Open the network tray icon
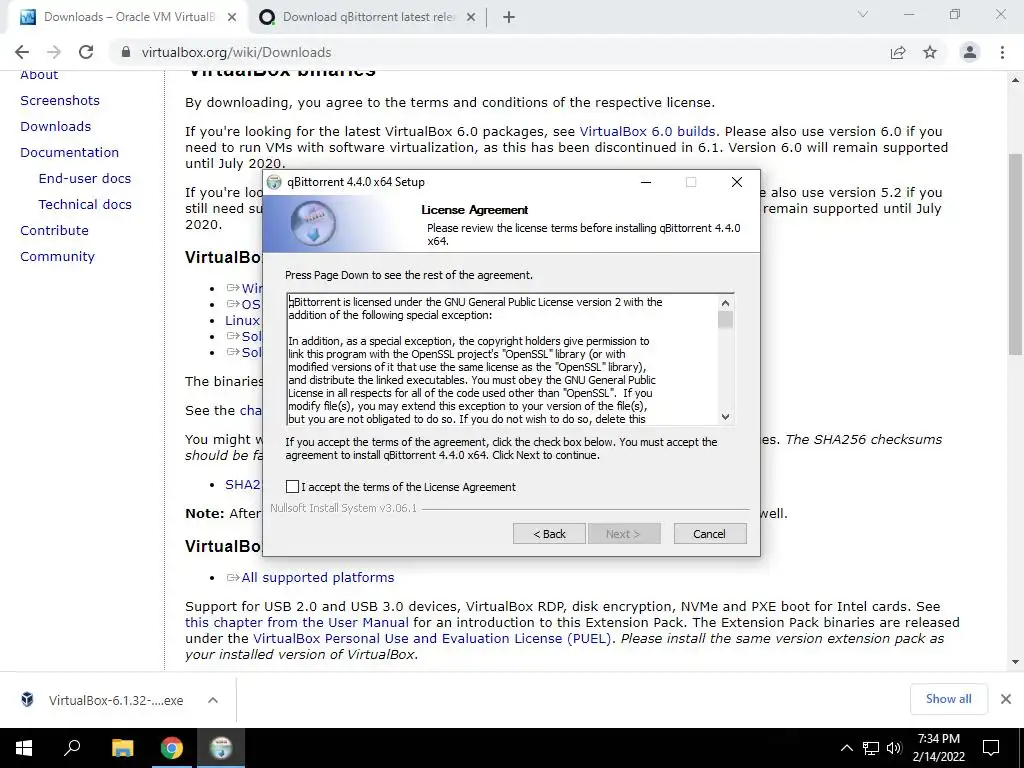Screen dimensions: 1024x768 tap(871, 748)
